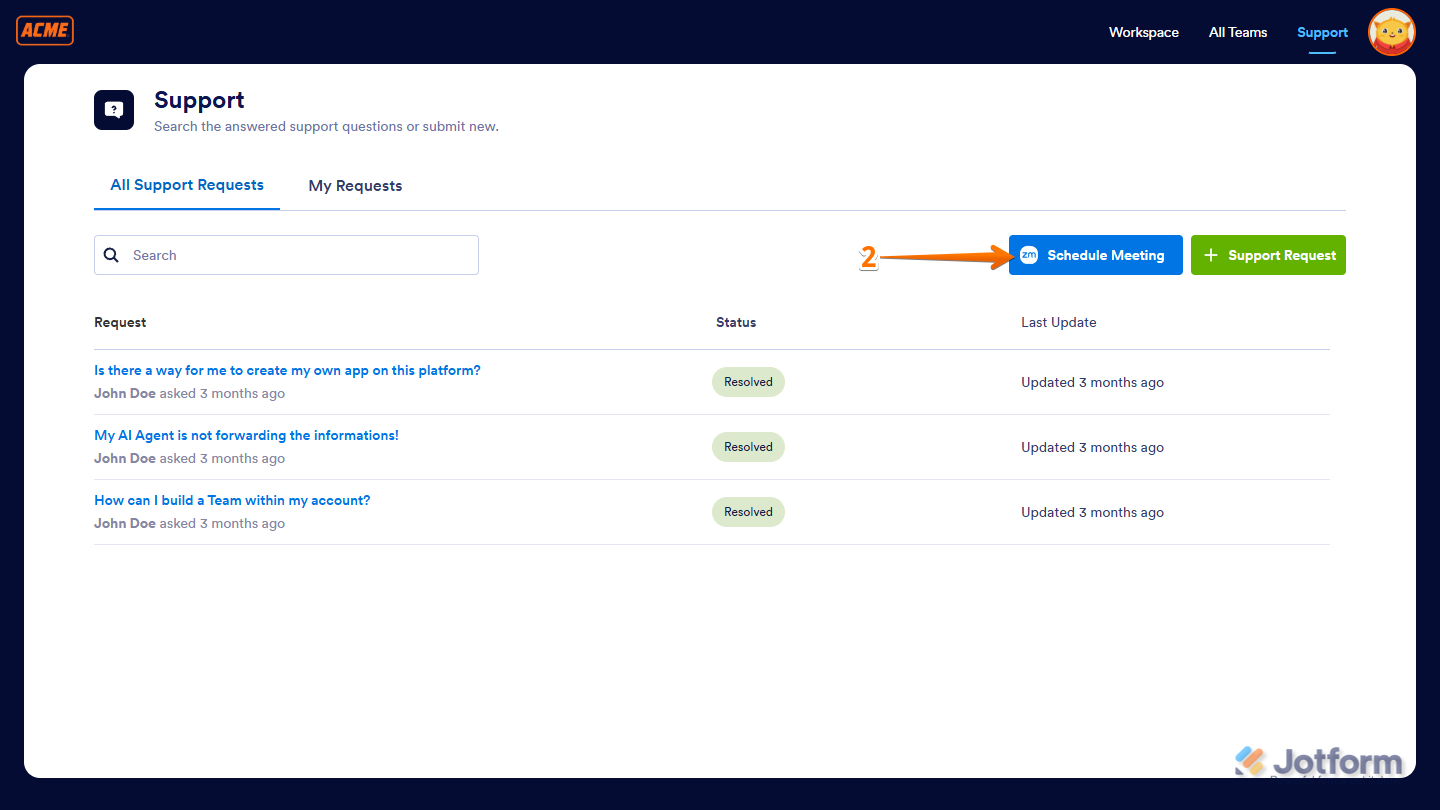The image size is (1440, 810).
Task: Click the Jotform logo
Action: tap(1320, 761)
